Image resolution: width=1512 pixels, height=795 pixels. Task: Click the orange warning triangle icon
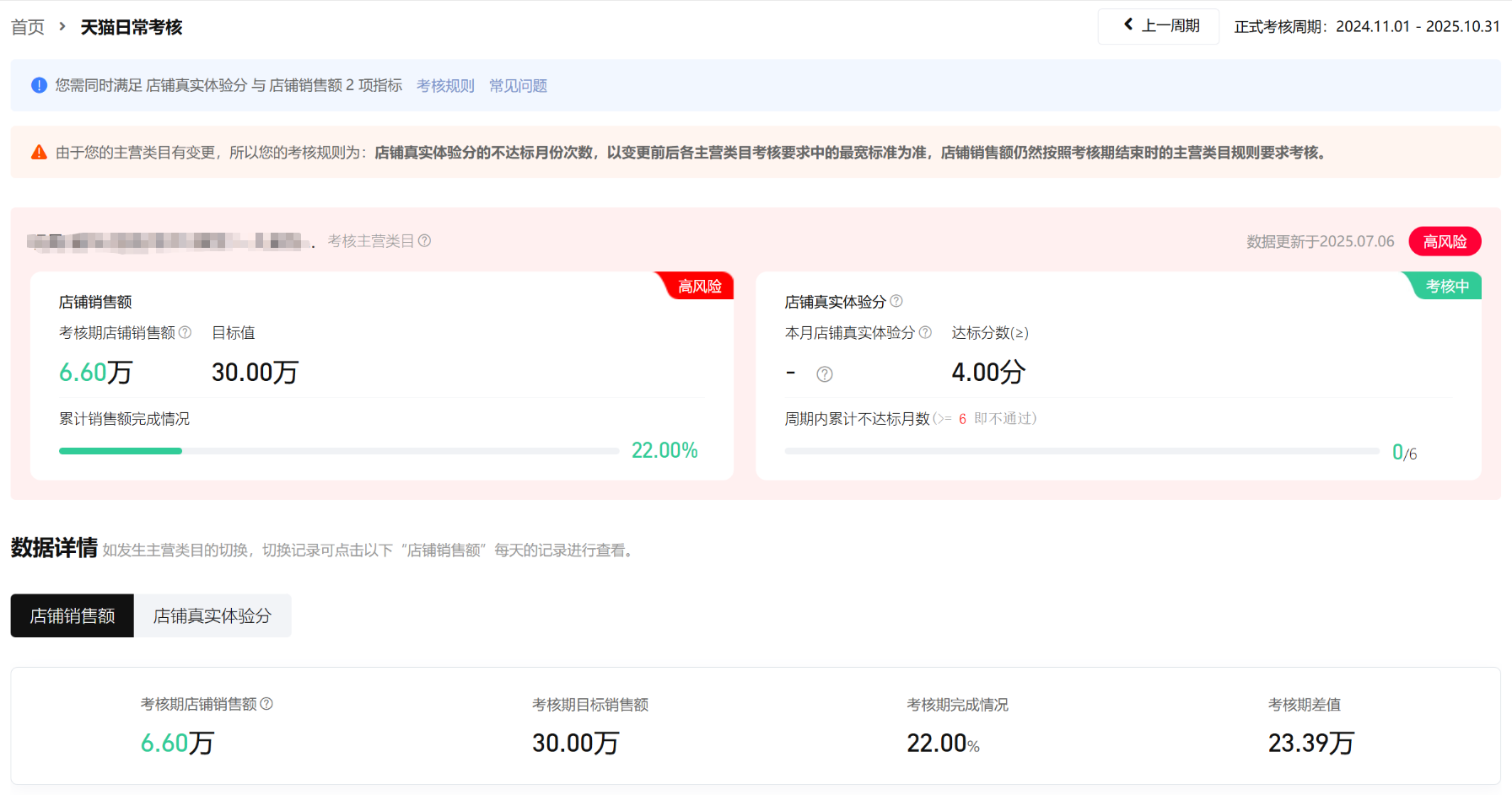(39, 153)
